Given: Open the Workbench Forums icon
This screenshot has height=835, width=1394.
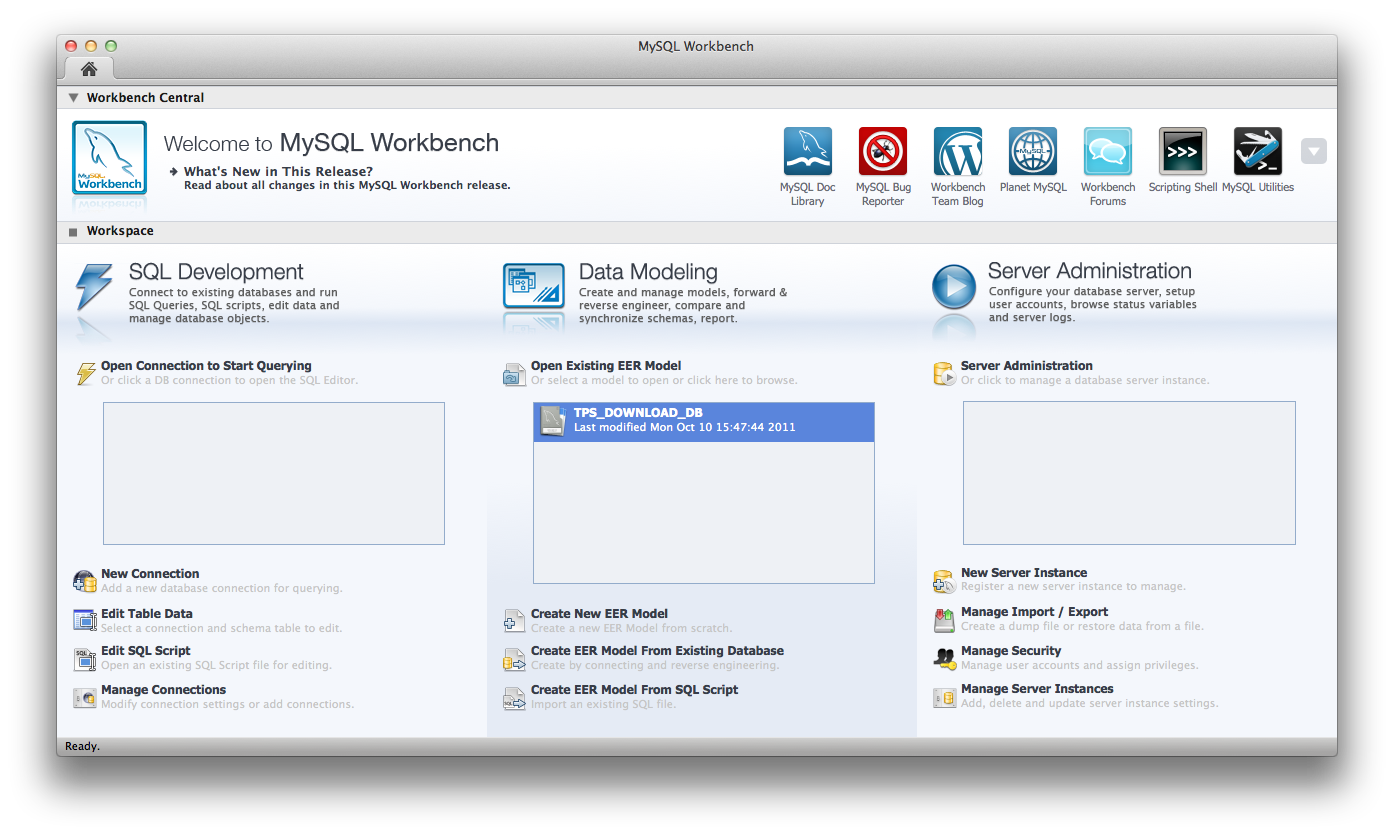Looking at the screenshot, I should coord(1108,152).
